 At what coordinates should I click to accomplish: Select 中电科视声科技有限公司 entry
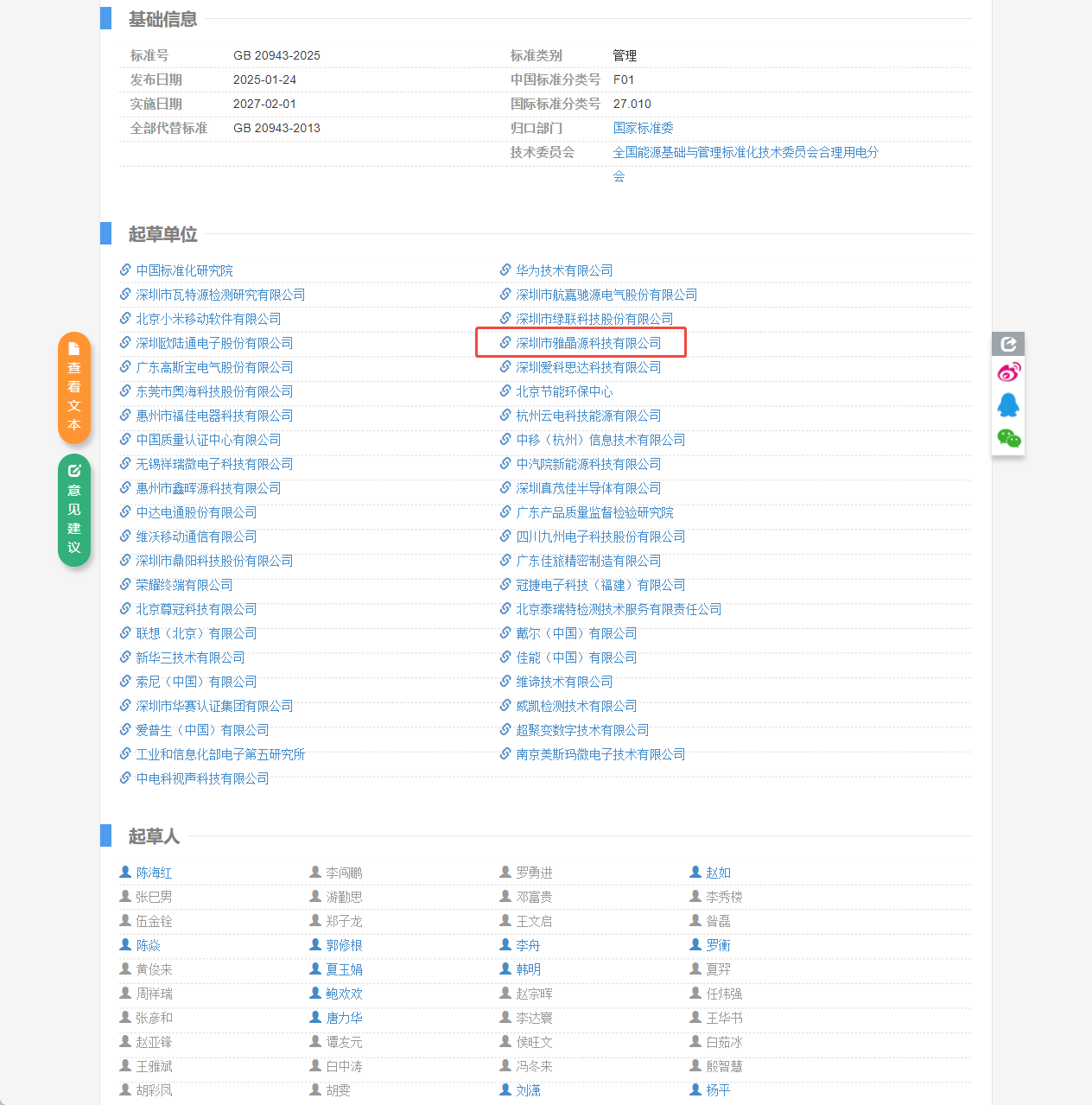pos(202,778)
